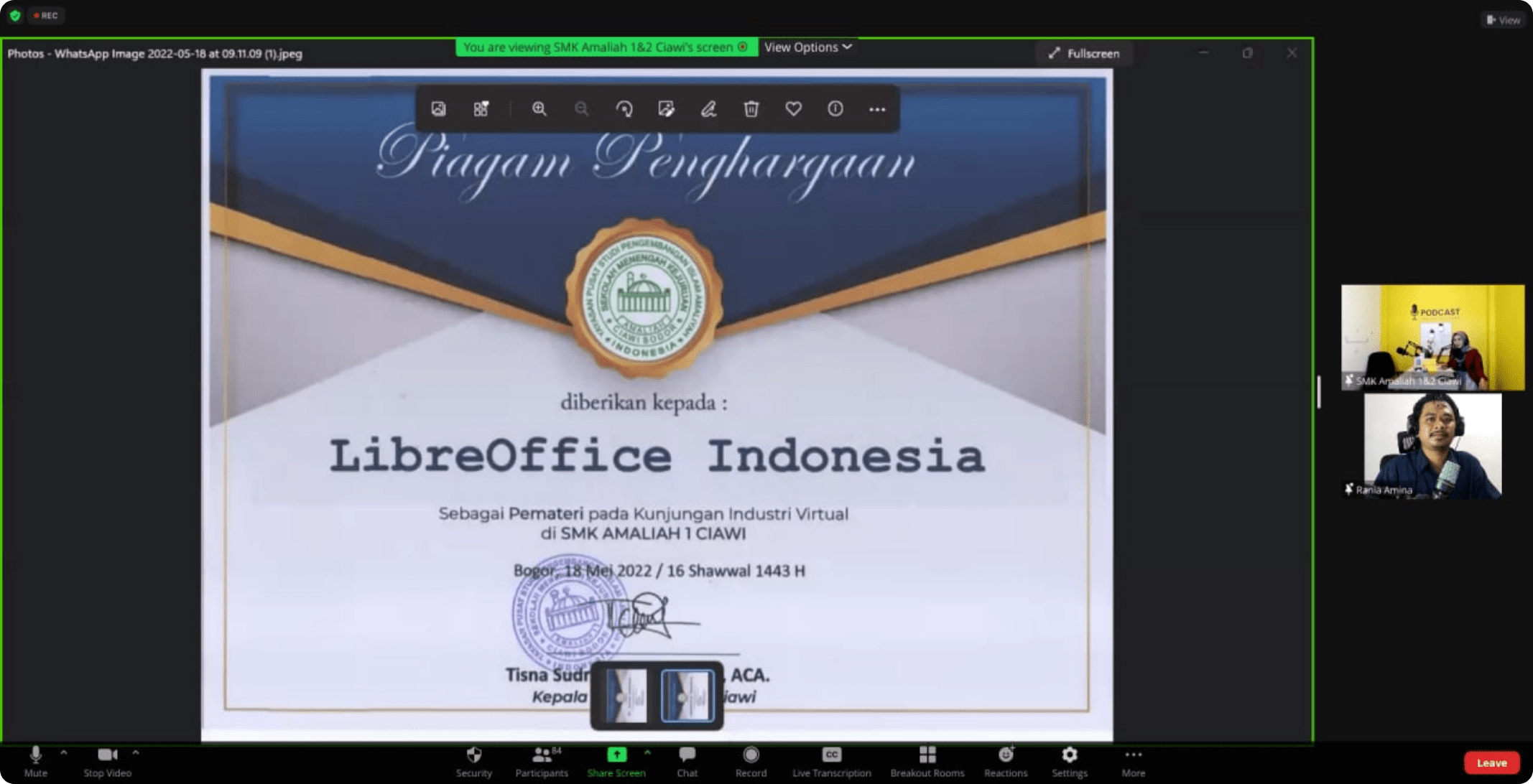Click Rania Amina video tile
This screenshot has width=1533, height=784.
point(1432,446)
